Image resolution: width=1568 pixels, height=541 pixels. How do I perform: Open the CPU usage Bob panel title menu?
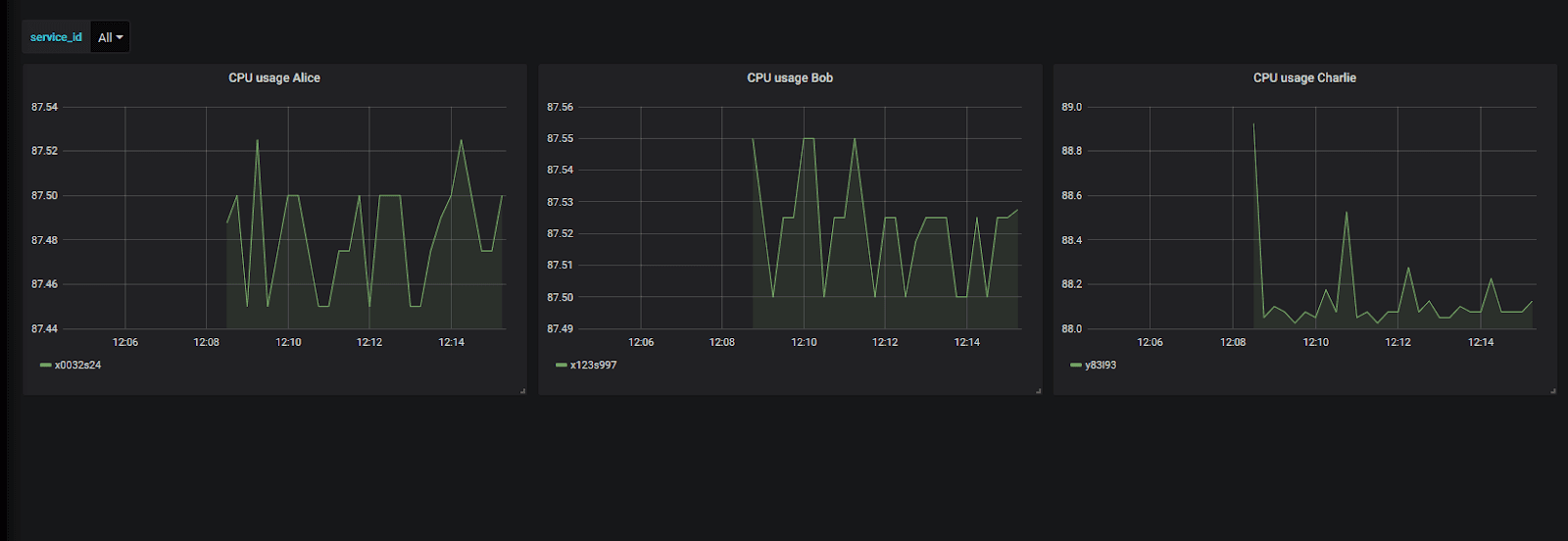(790, 77)
